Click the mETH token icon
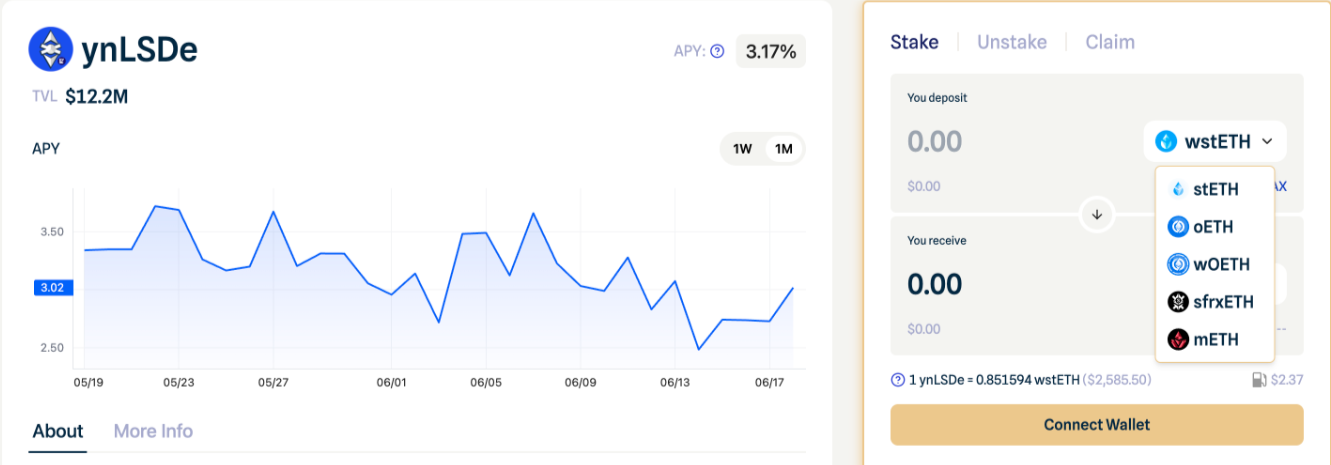The image size is (1331, 465). 1178,340
